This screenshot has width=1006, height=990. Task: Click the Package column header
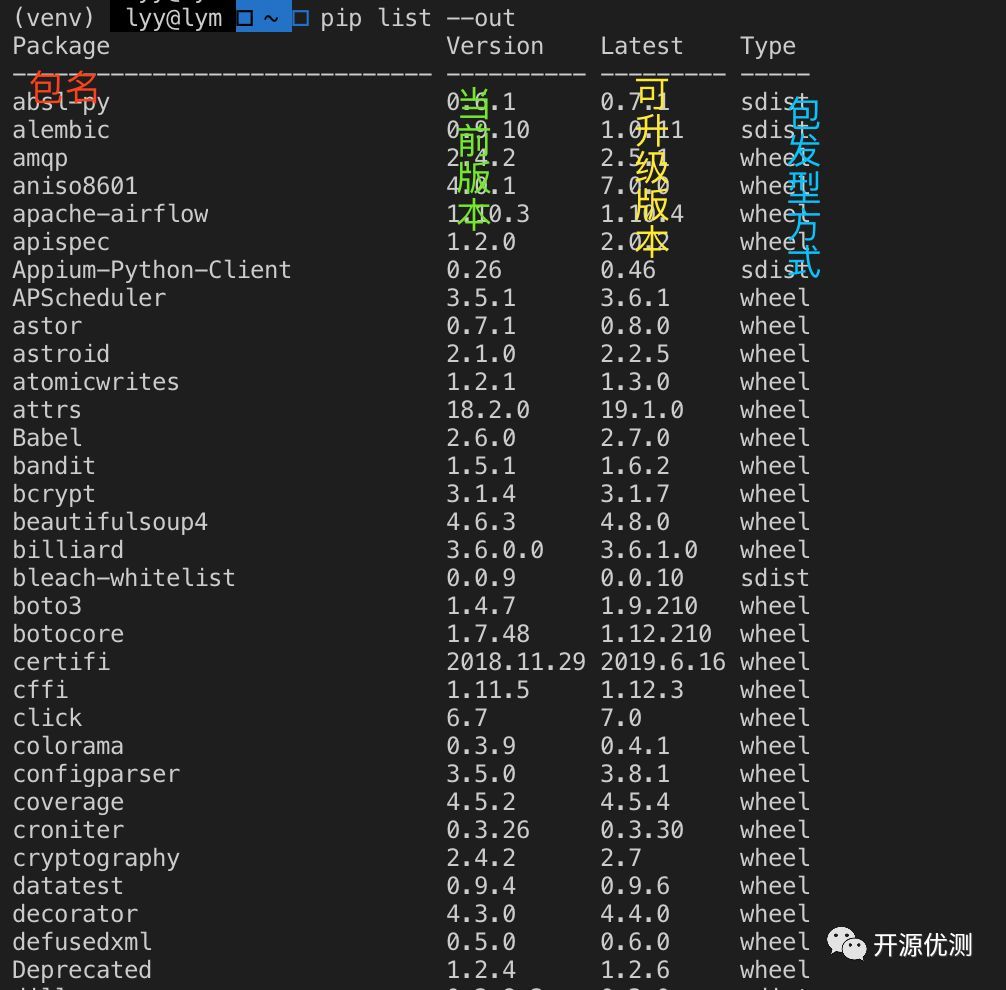61,46
